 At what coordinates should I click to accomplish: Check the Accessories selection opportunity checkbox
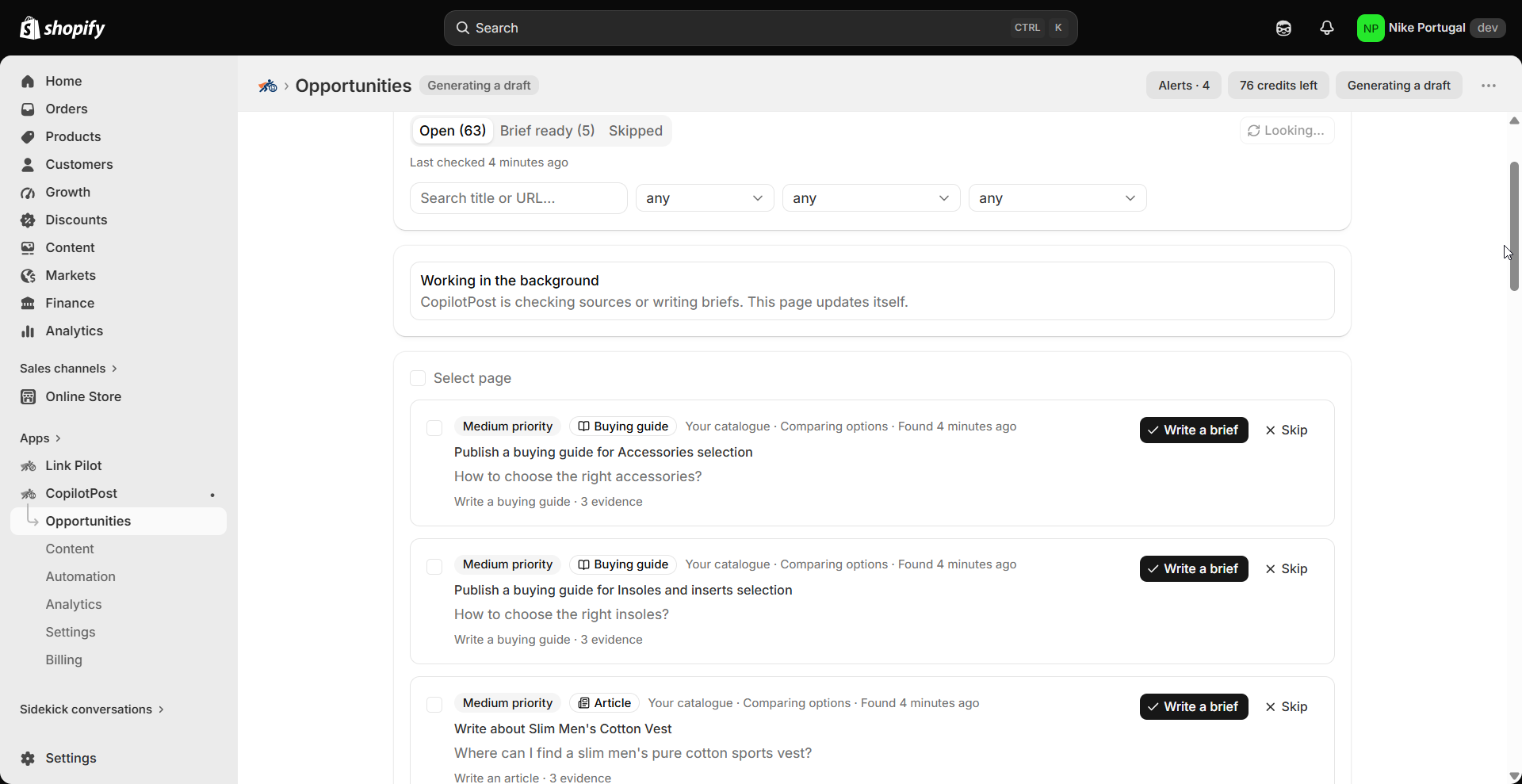[434, 428]
